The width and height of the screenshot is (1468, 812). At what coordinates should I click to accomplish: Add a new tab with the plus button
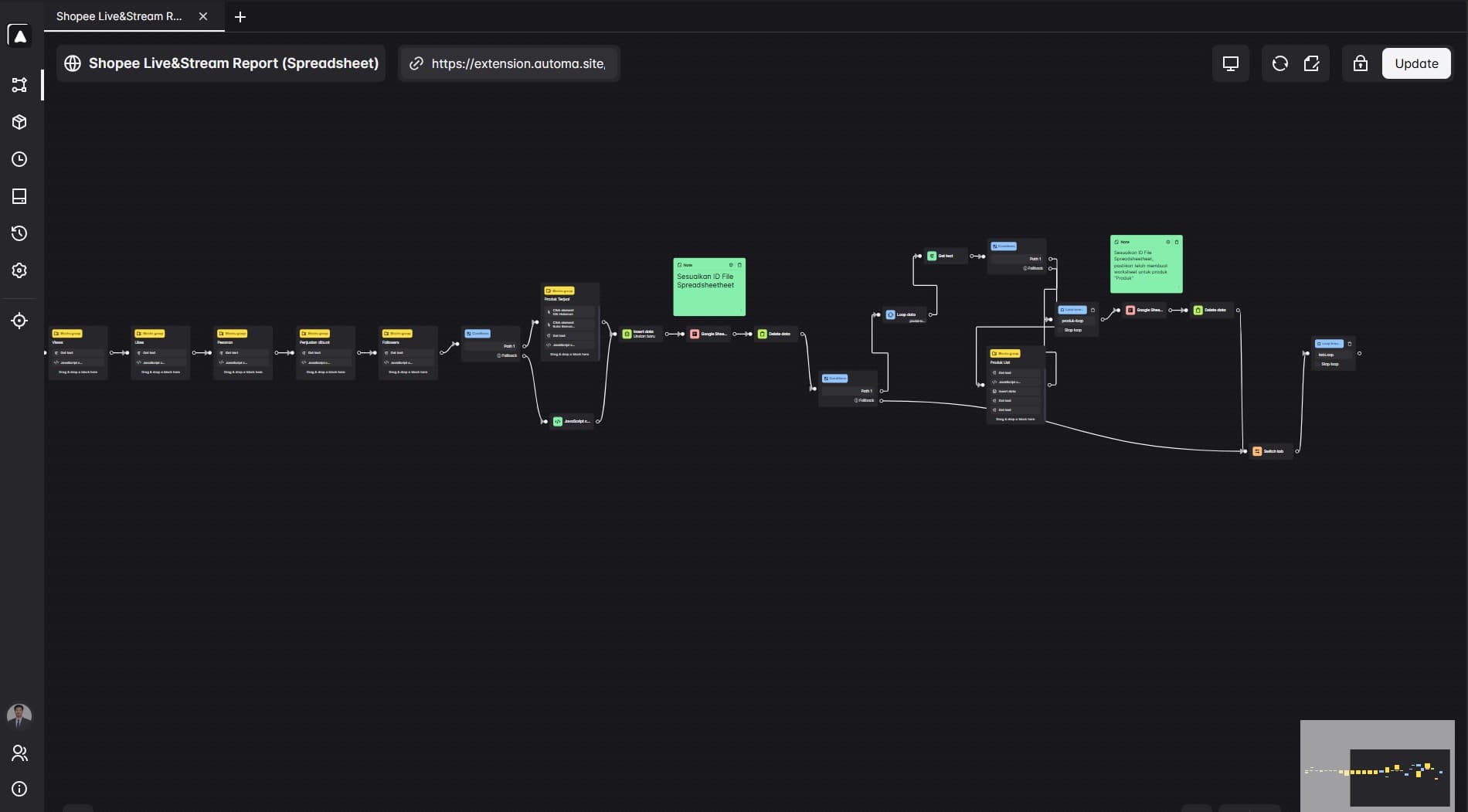(x=240, y=17)
